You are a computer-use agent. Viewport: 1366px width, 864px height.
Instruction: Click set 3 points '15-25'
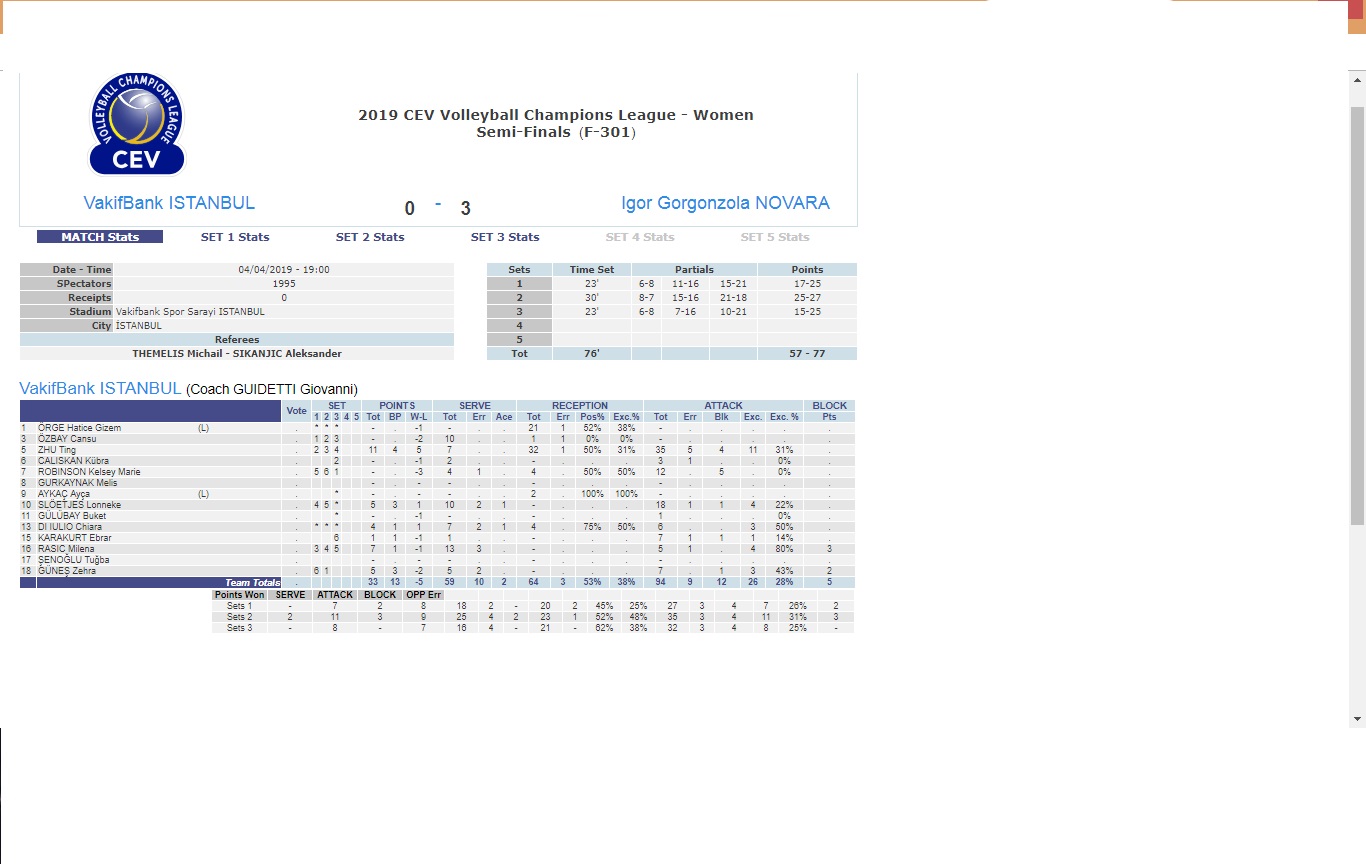click(x=807, y=312)
